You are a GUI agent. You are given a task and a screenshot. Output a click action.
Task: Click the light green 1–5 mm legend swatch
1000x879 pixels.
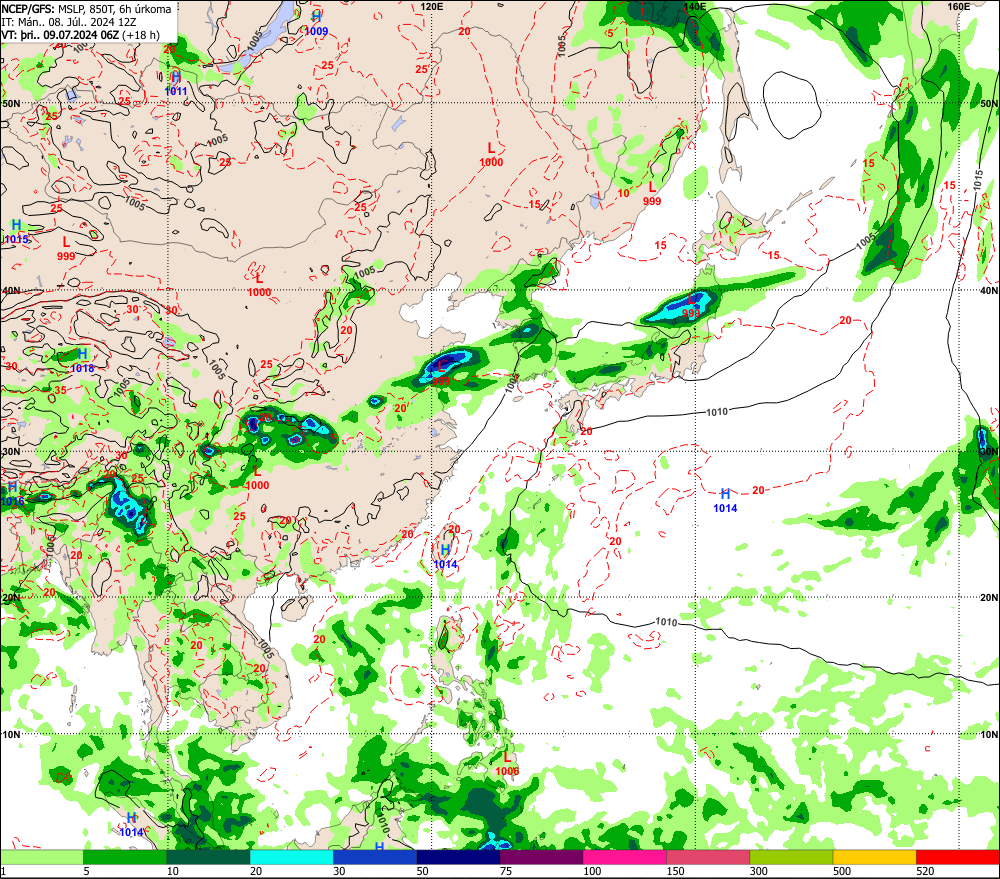click(x=41, y=857)
